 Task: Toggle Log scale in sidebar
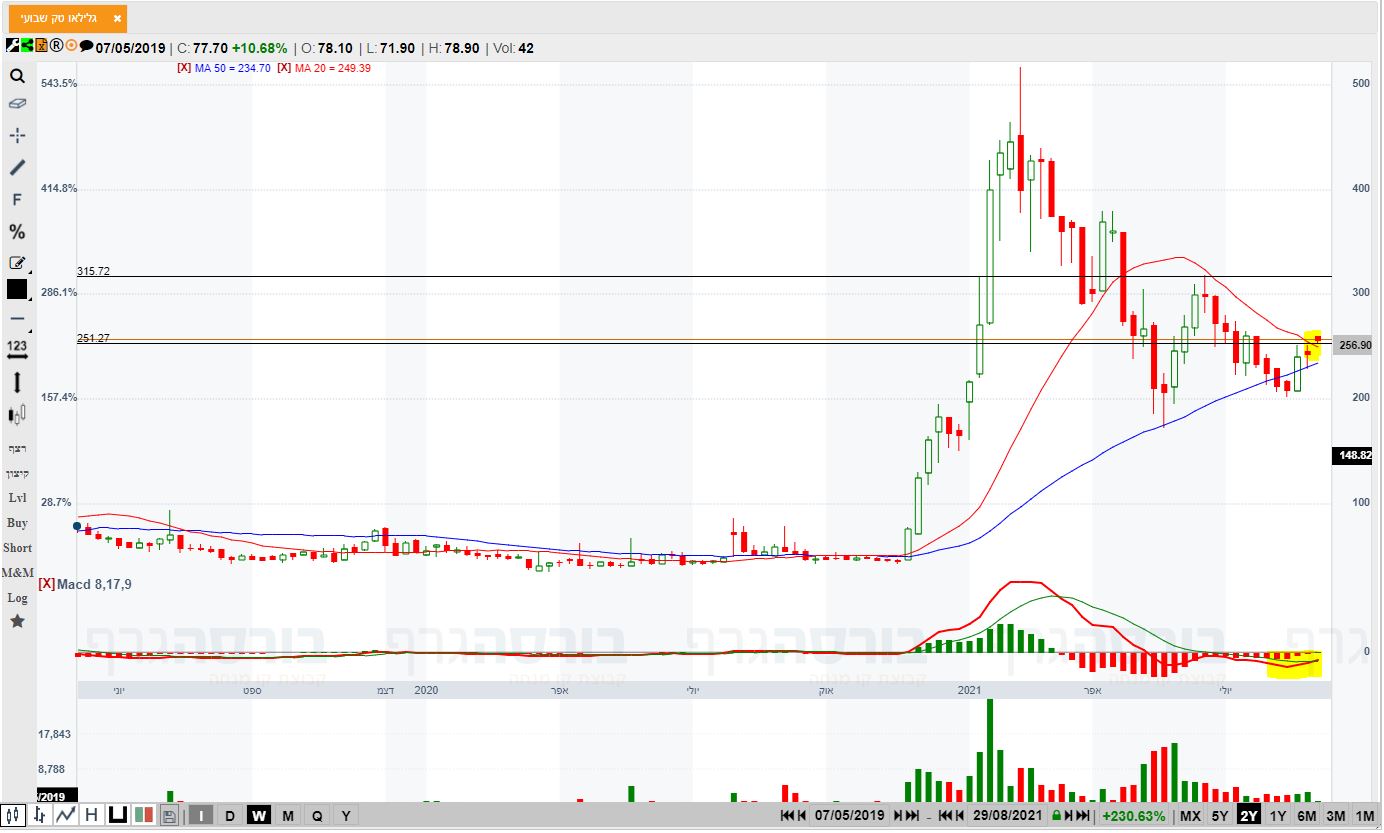(x=17, y=598)
